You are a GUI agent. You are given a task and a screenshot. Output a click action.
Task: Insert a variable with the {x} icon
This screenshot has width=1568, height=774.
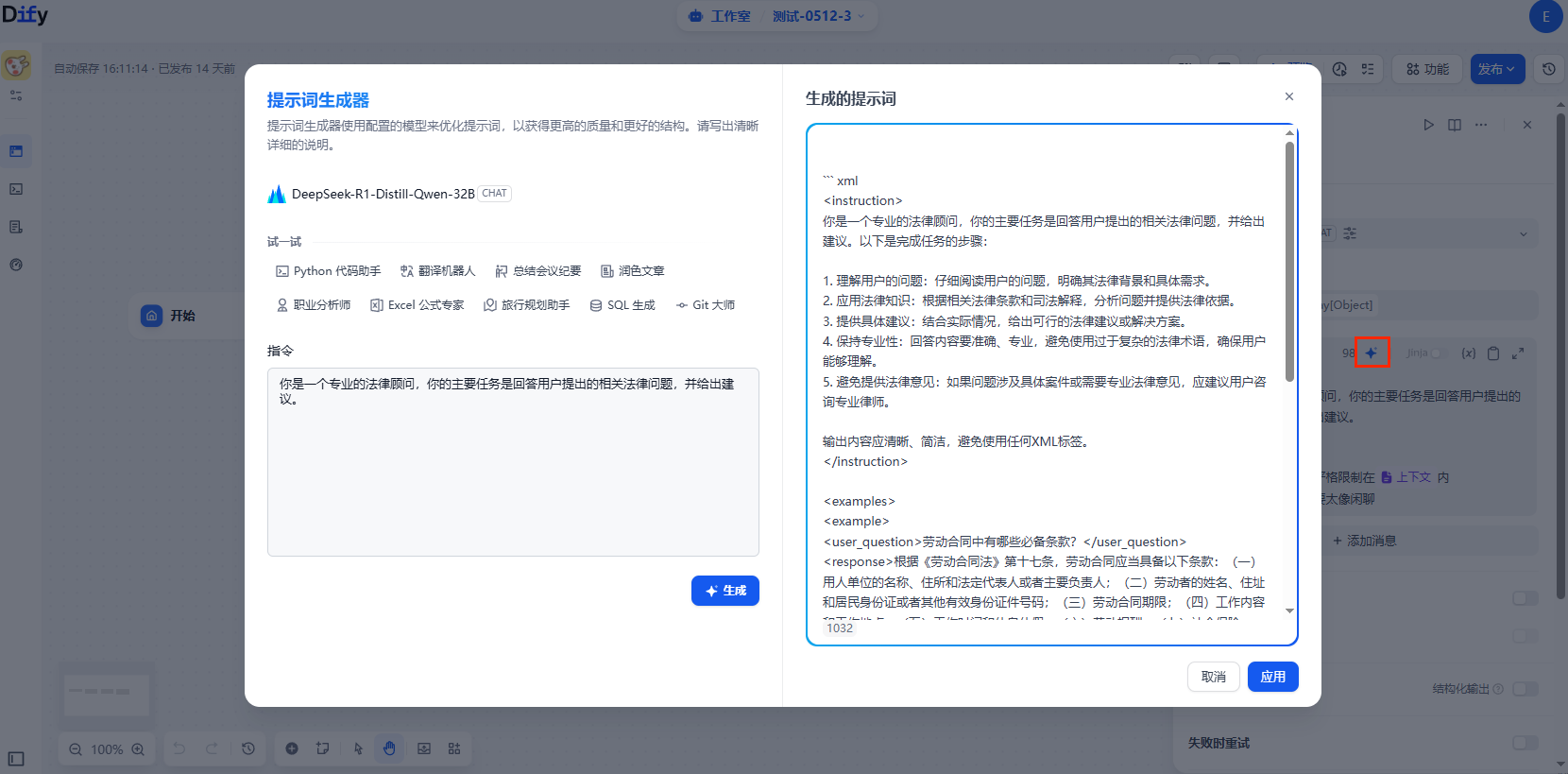pos(1468,353)
